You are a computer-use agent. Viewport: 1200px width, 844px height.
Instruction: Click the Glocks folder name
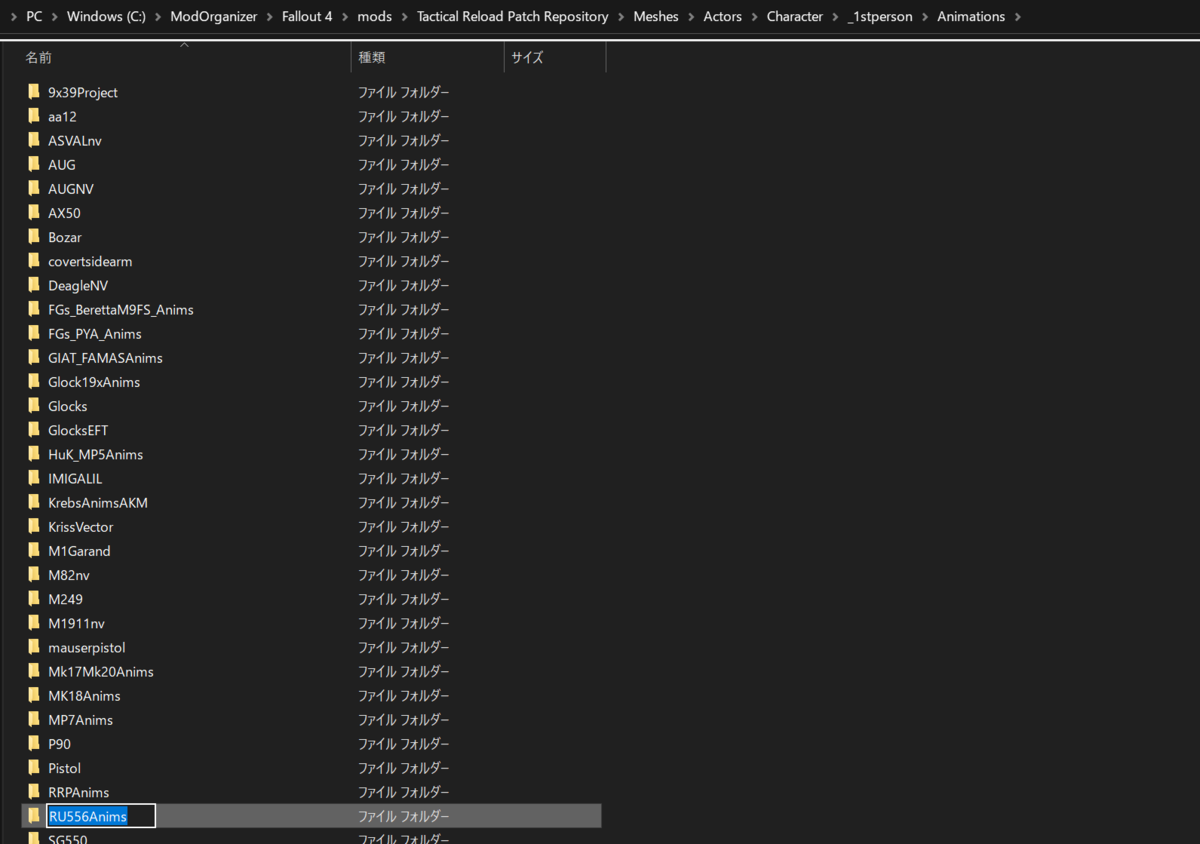point(68,406)
